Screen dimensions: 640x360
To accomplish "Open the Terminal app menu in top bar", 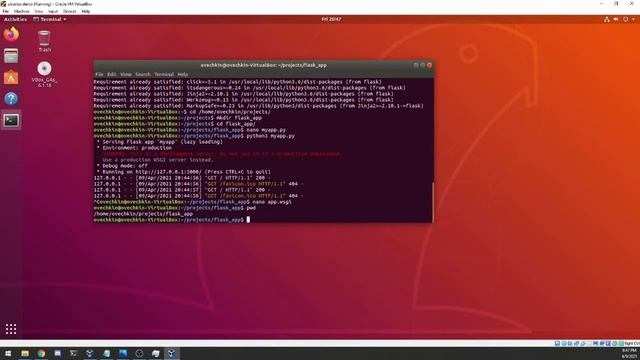I will (50, 19).
